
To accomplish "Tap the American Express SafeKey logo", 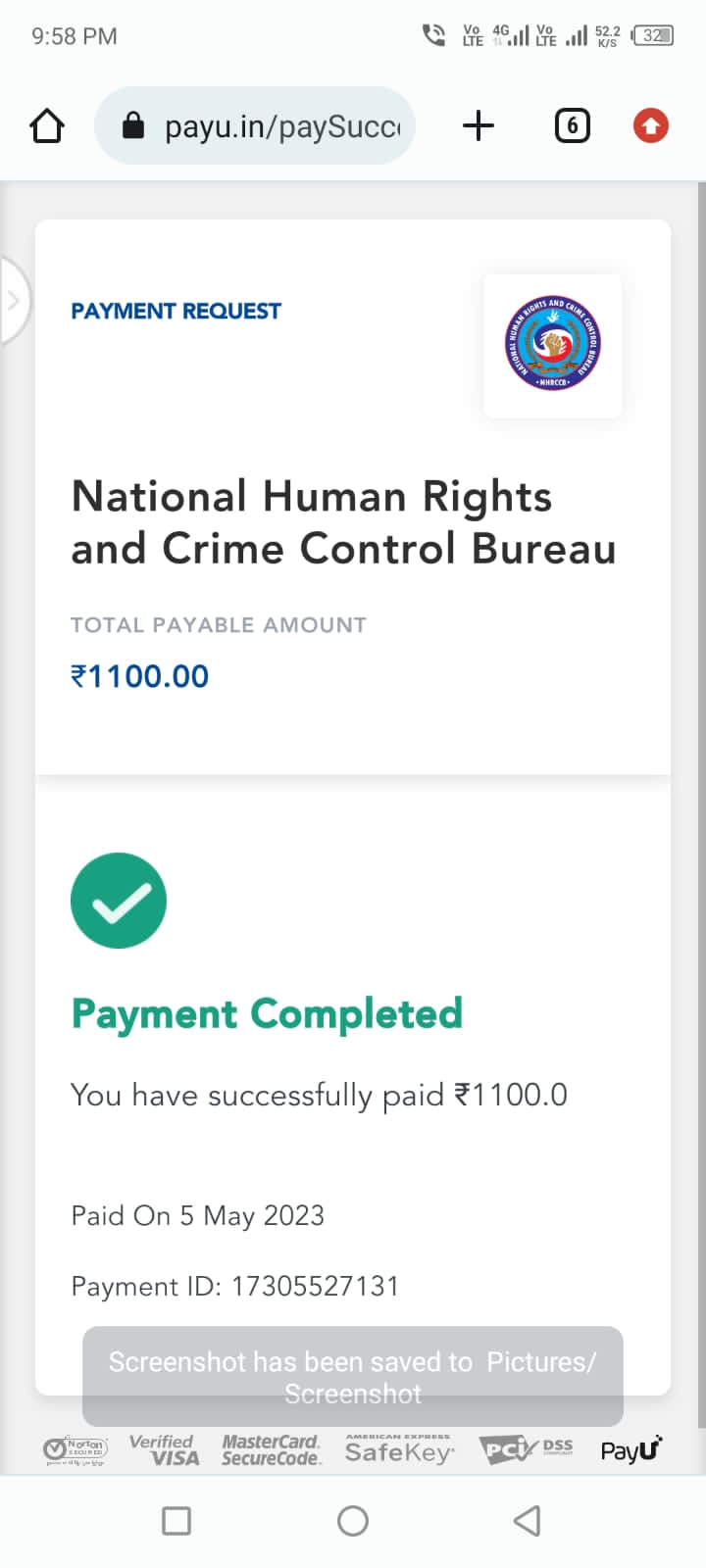I will pyautogui.click(x=398, y=1449).
